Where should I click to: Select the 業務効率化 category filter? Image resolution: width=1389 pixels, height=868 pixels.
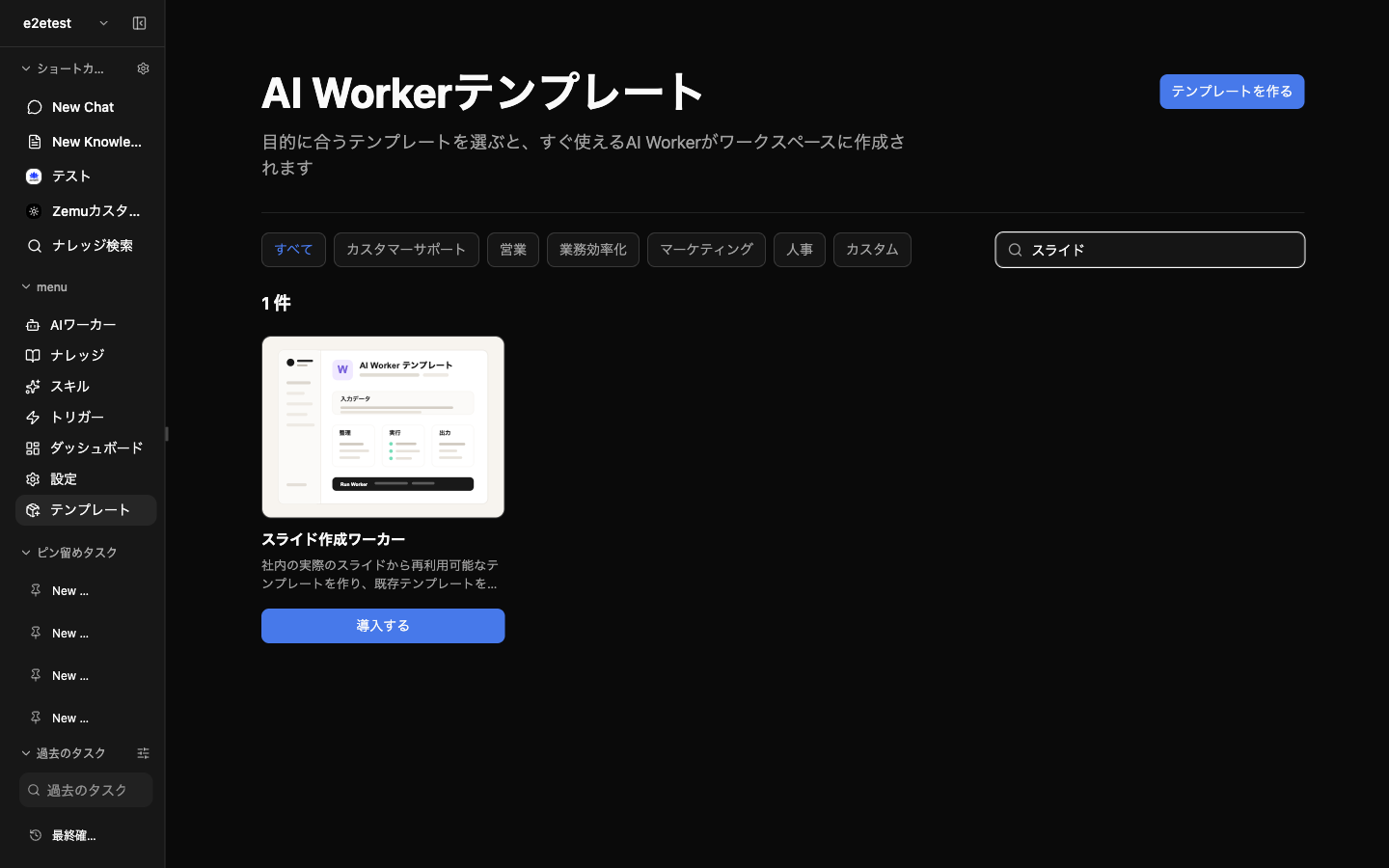point(593,250)
